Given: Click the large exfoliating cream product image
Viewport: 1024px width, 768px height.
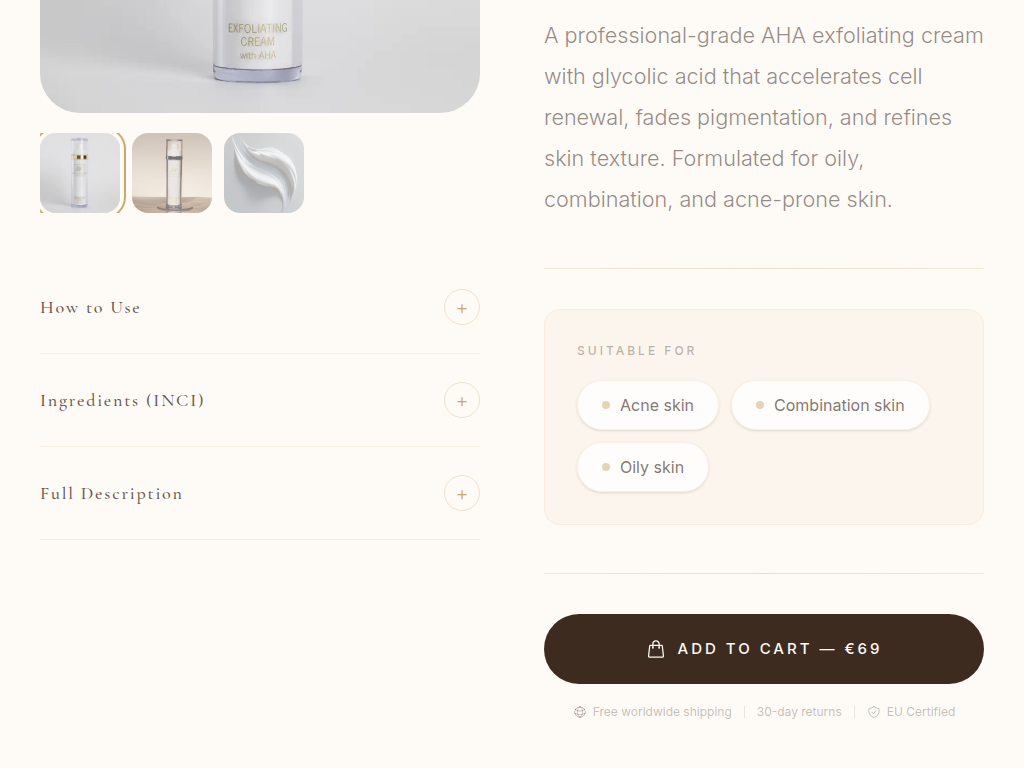Looking at the screenshot, I should coord(260,50).
